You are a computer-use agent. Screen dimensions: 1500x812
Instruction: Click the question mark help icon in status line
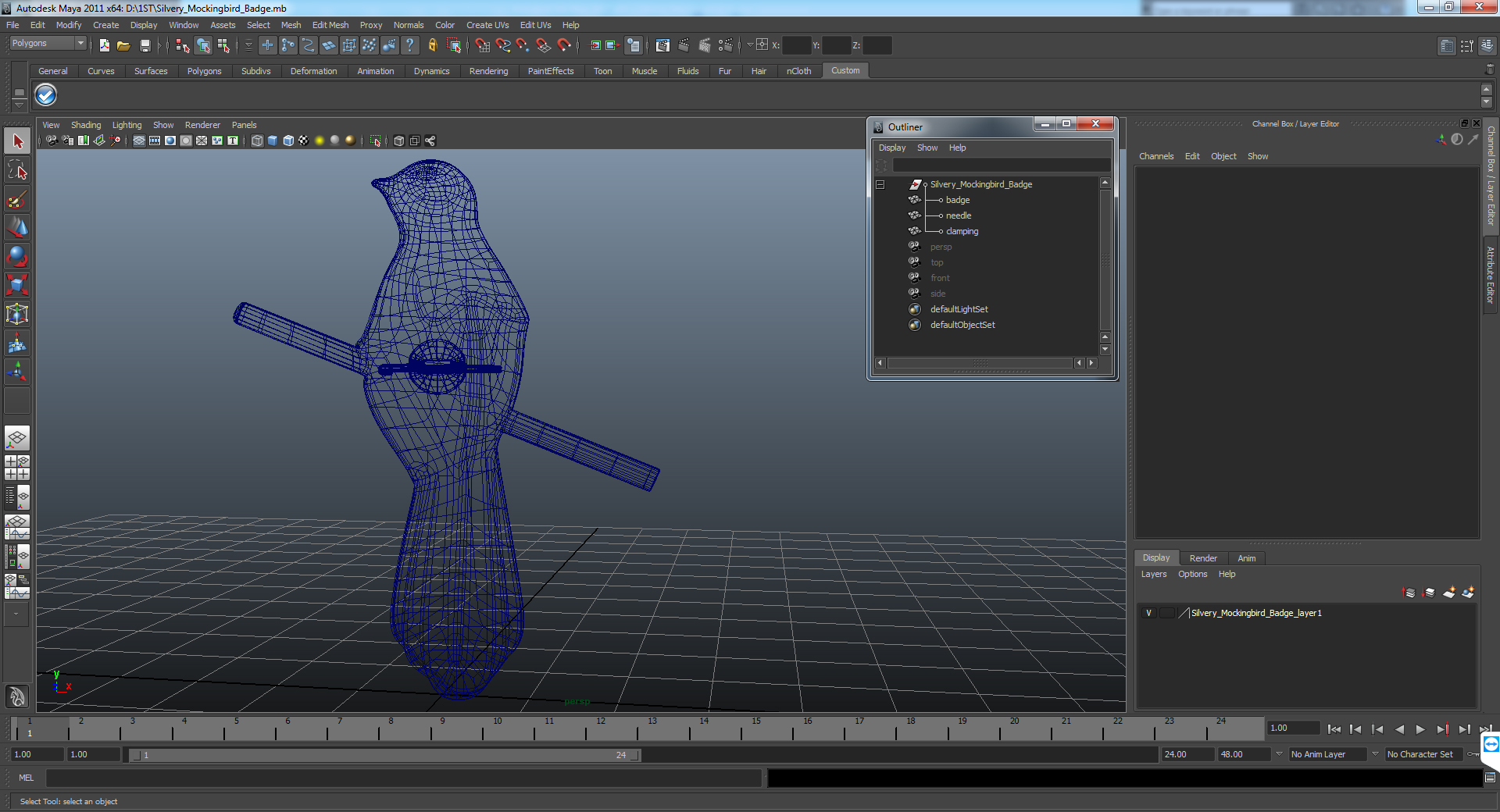(409, 45)
